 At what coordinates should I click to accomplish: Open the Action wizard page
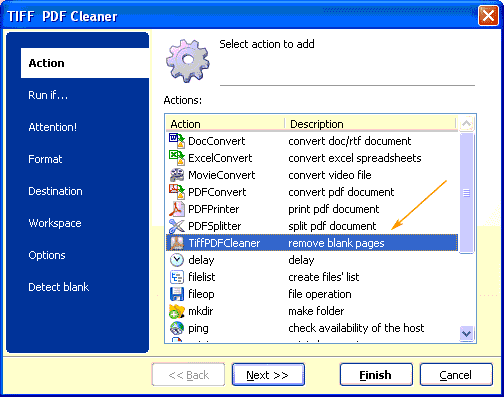85,63
